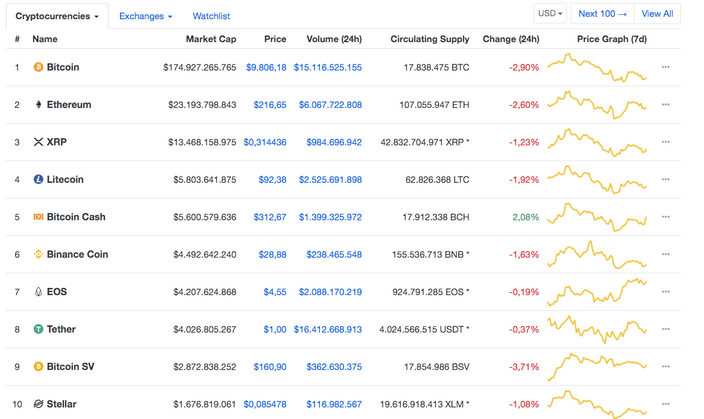This screenshot has height=419, width=704.
Task: Sort table by Market Cap column
Action: (x=211, y=39)
